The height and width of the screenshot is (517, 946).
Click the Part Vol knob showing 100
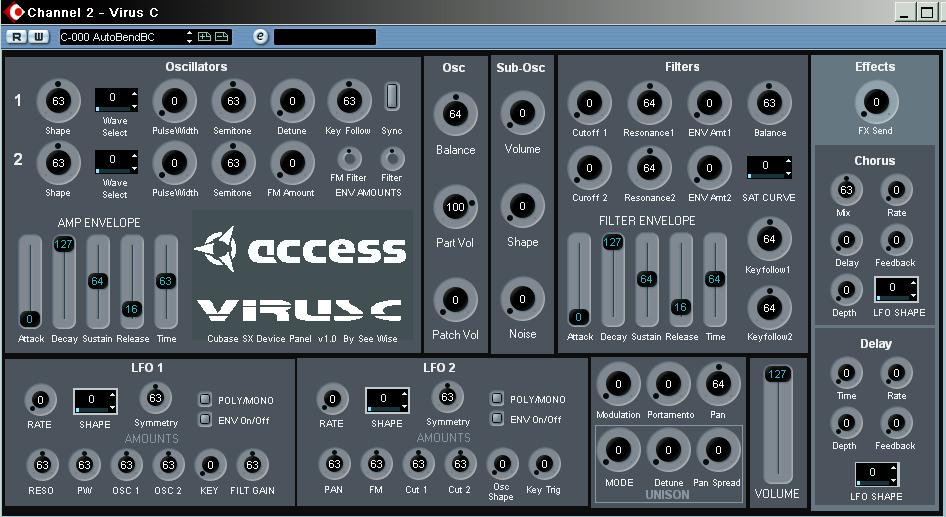point(456,208)
